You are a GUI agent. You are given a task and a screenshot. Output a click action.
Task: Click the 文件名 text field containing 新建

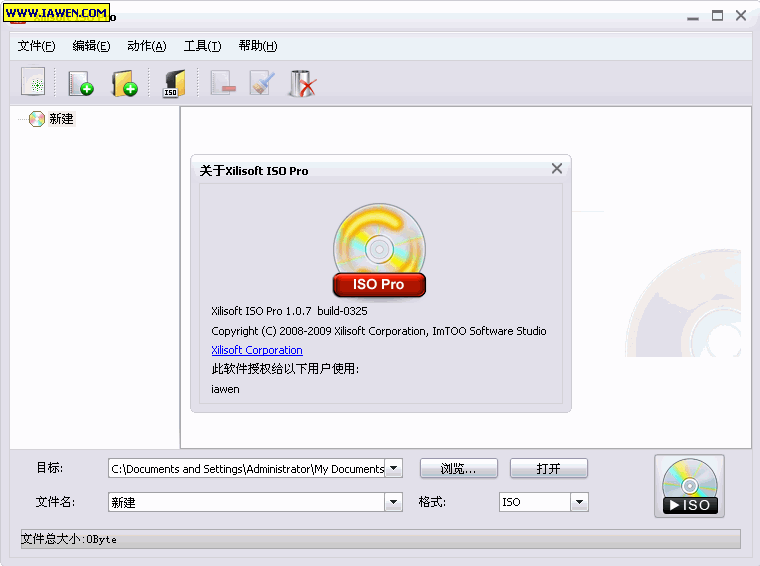[x=245, y=502]
